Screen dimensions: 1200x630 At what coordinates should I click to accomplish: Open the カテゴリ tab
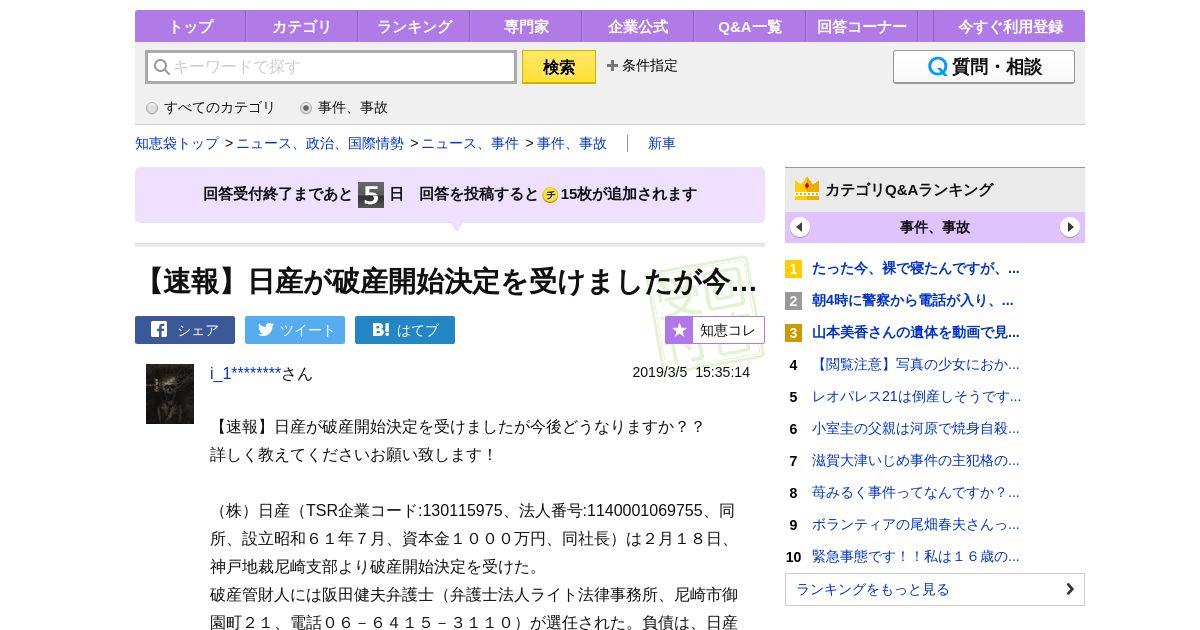(x=302, y=26)
